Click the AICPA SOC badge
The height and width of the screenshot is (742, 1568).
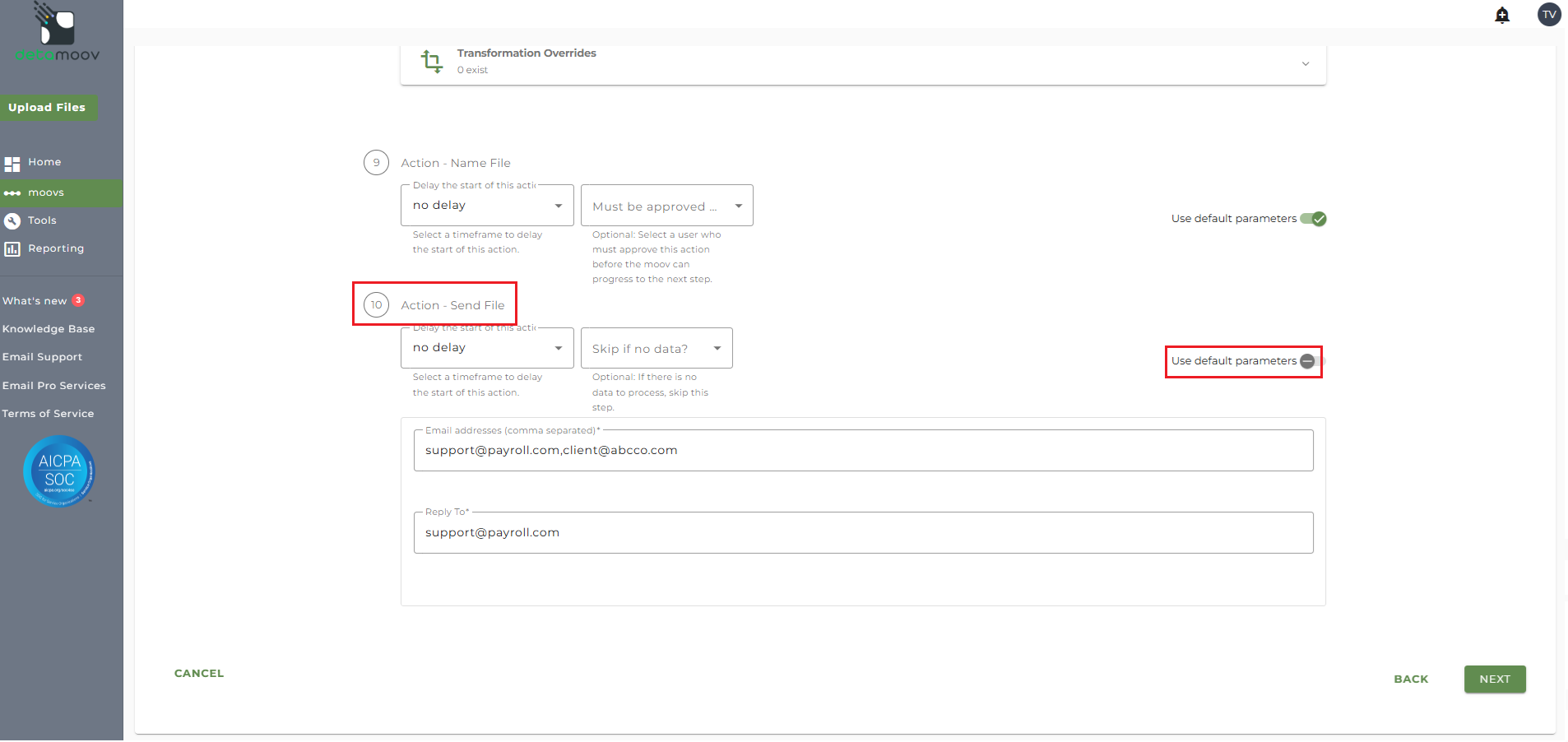point(59,471)
